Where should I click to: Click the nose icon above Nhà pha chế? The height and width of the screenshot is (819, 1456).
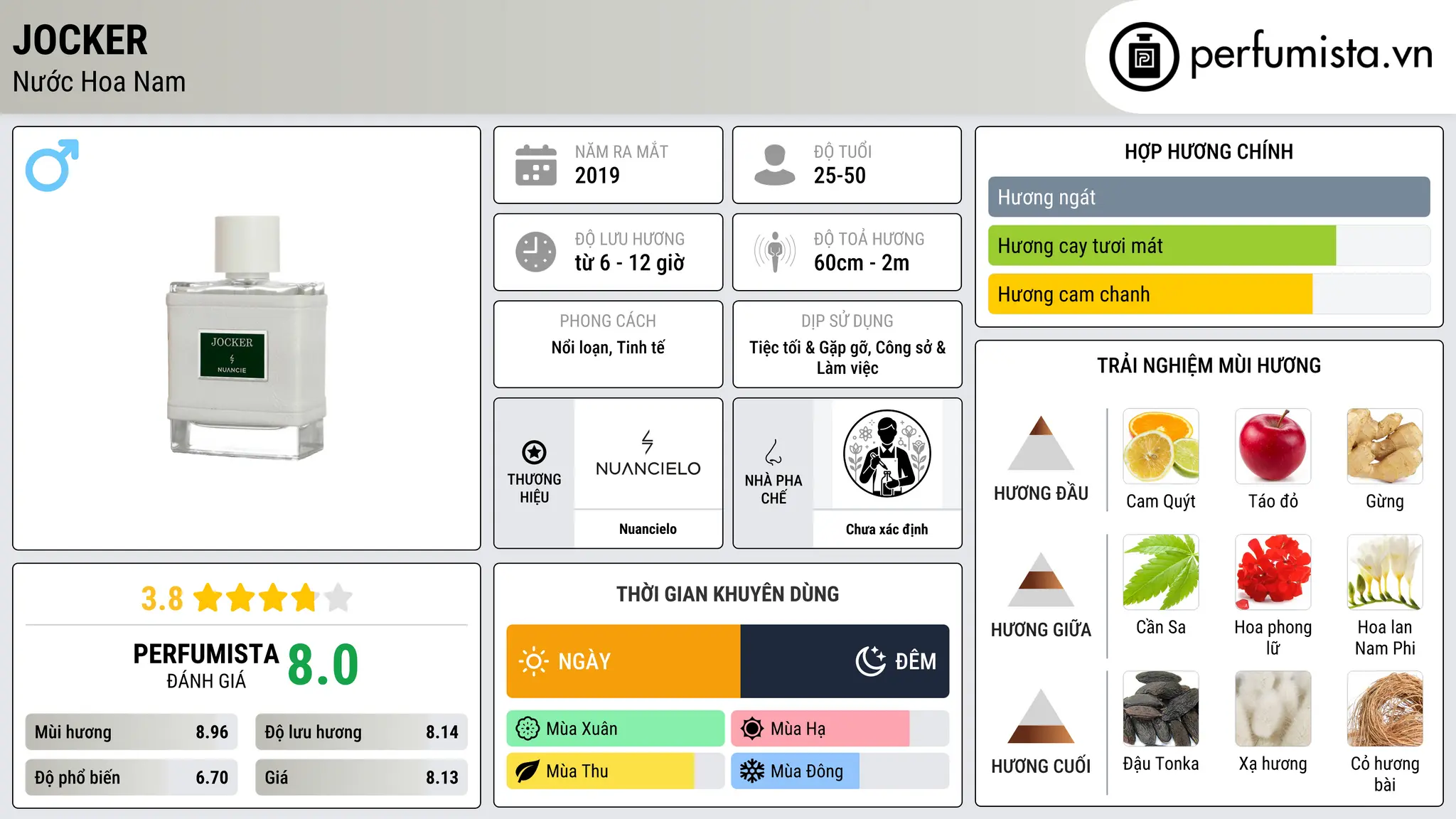tap(773, 452)
